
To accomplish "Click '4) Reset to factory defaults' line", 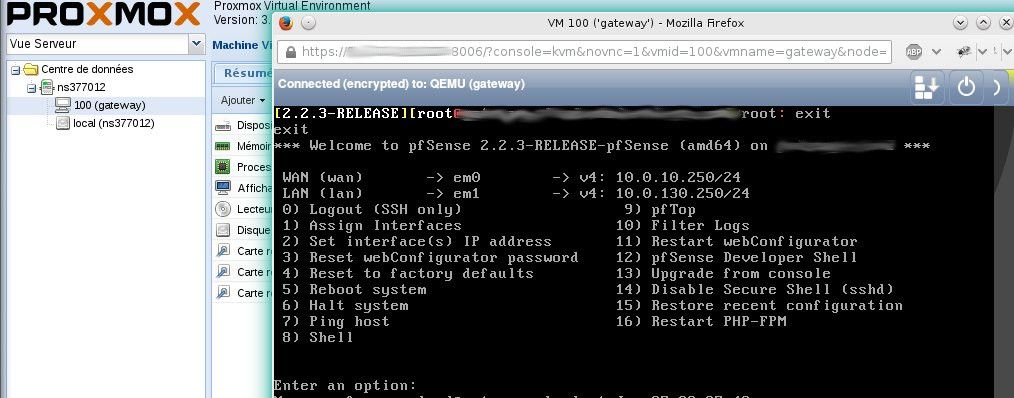I will click(408, 273).
